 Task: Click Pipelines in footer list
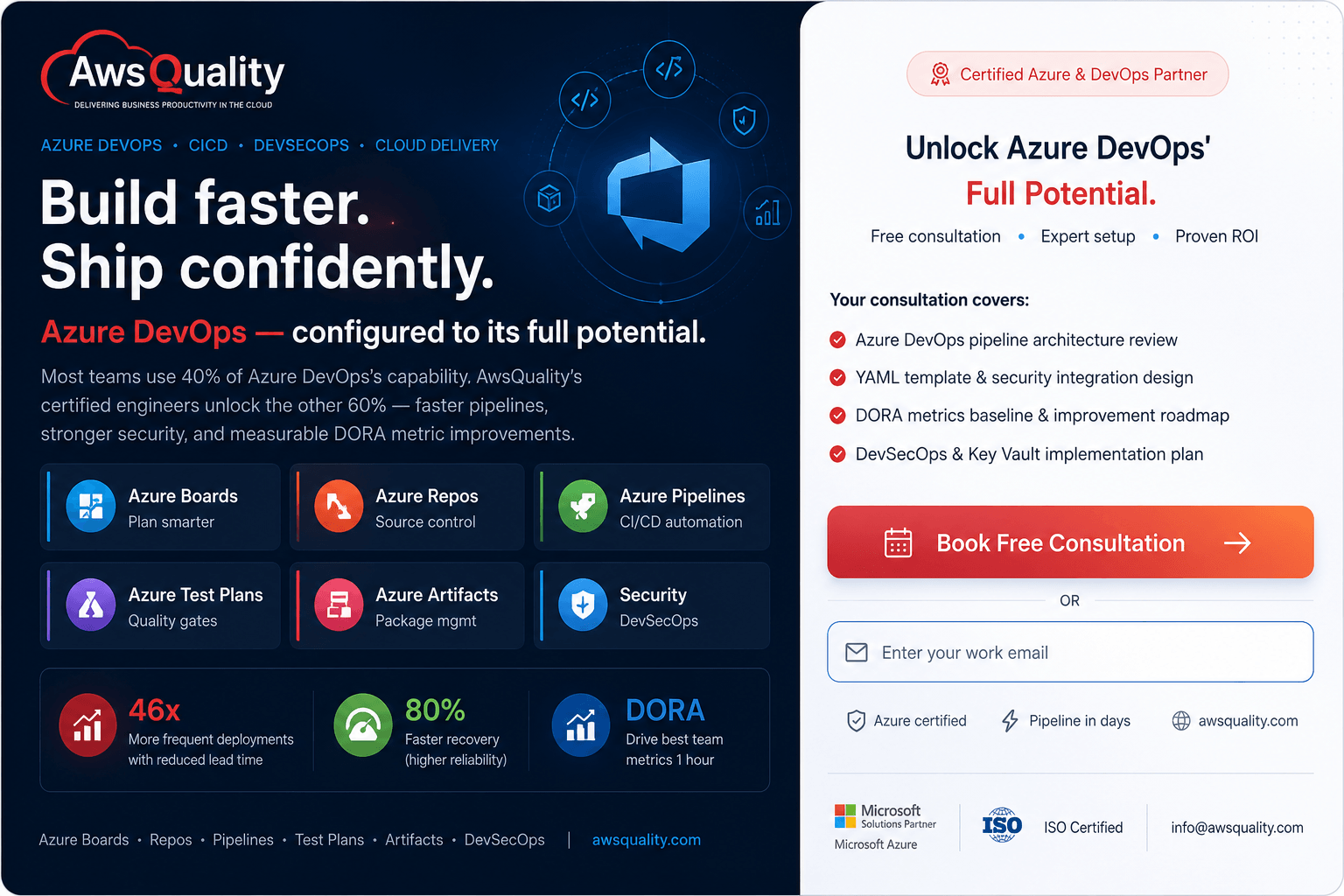pyautogui.click(x=243, y=840)
